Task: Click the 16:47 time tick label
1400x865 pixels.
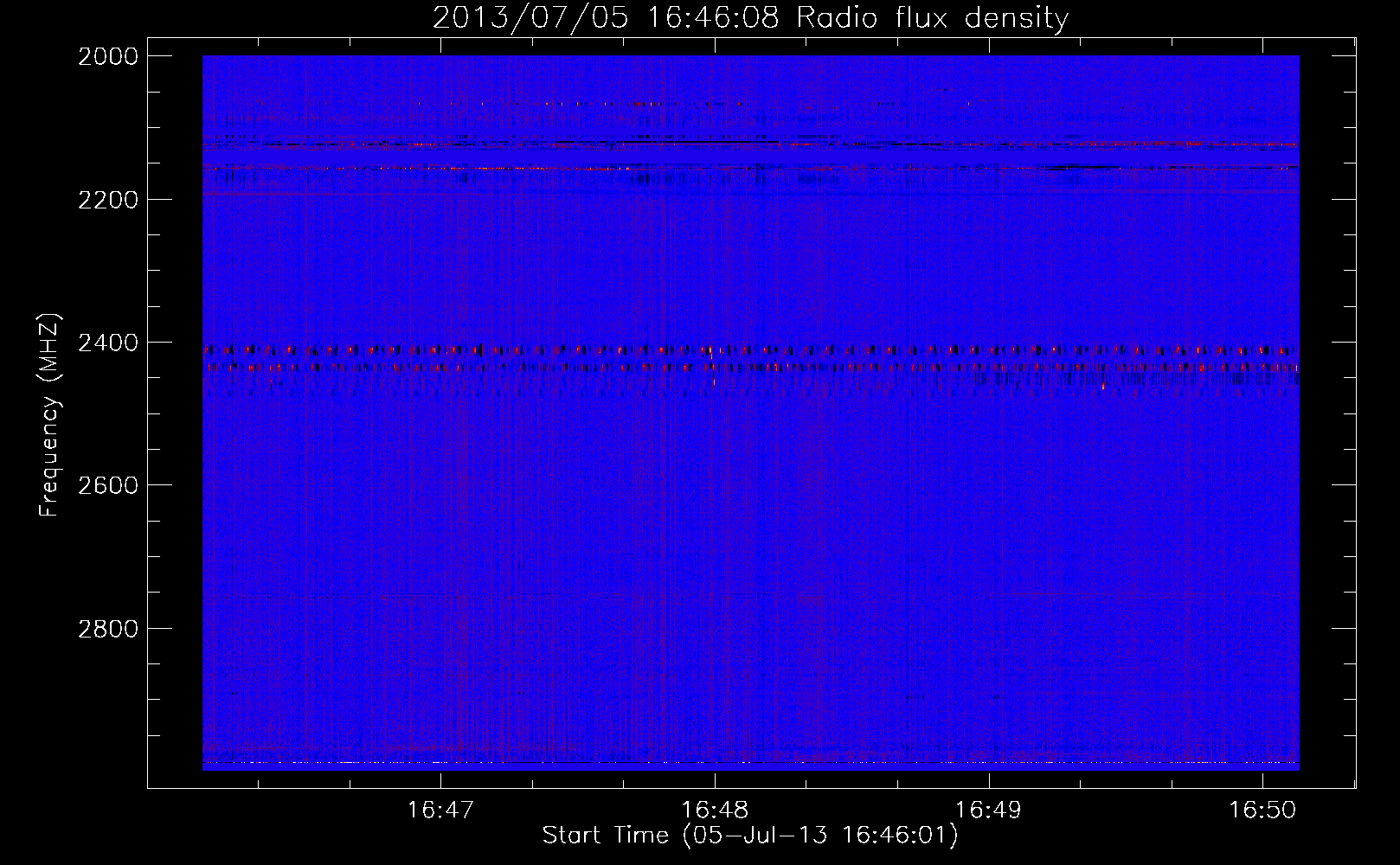Action: tap(441, 810)
